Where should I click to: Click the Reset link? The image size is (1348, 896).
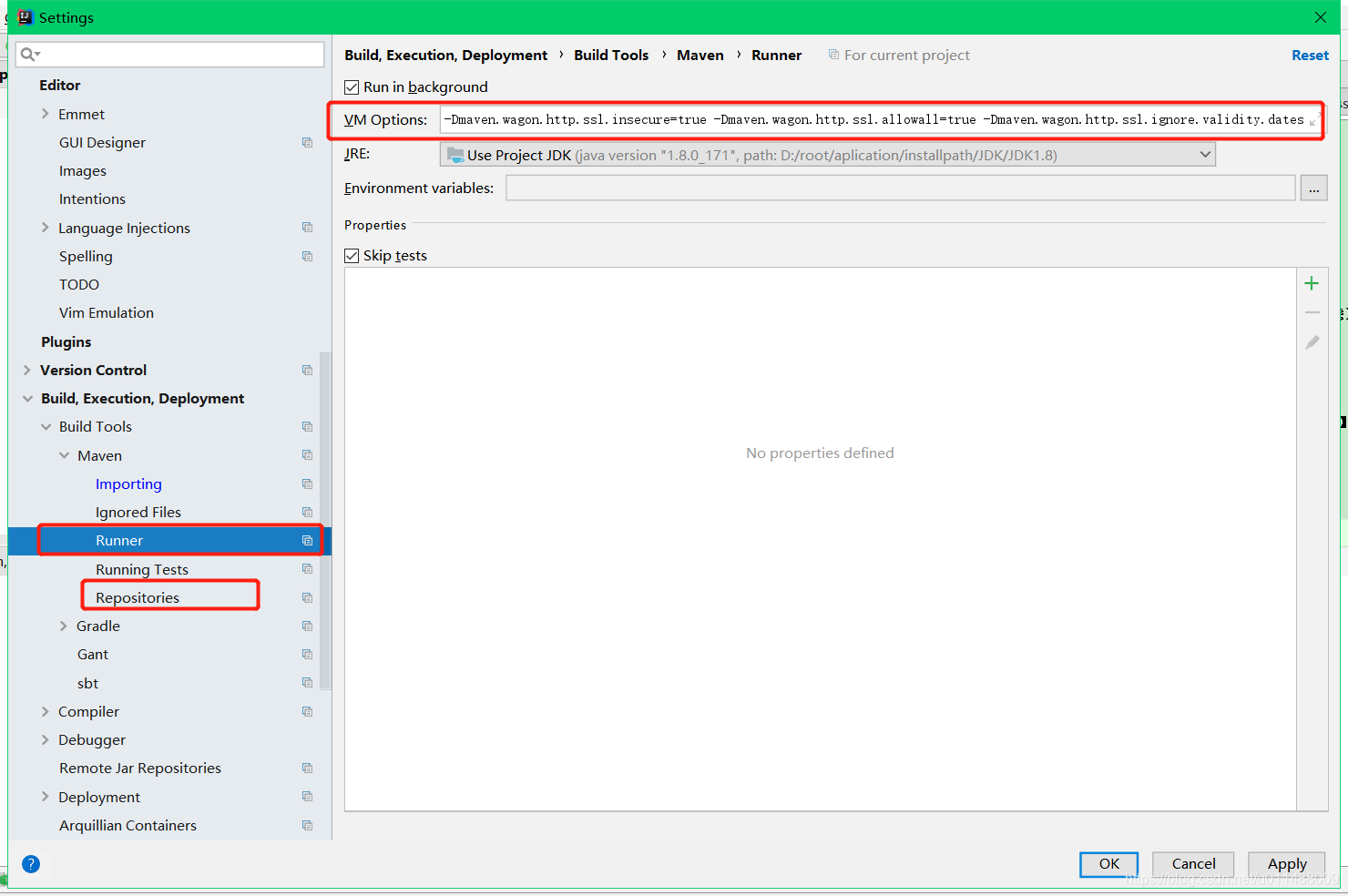[1310, 55]
